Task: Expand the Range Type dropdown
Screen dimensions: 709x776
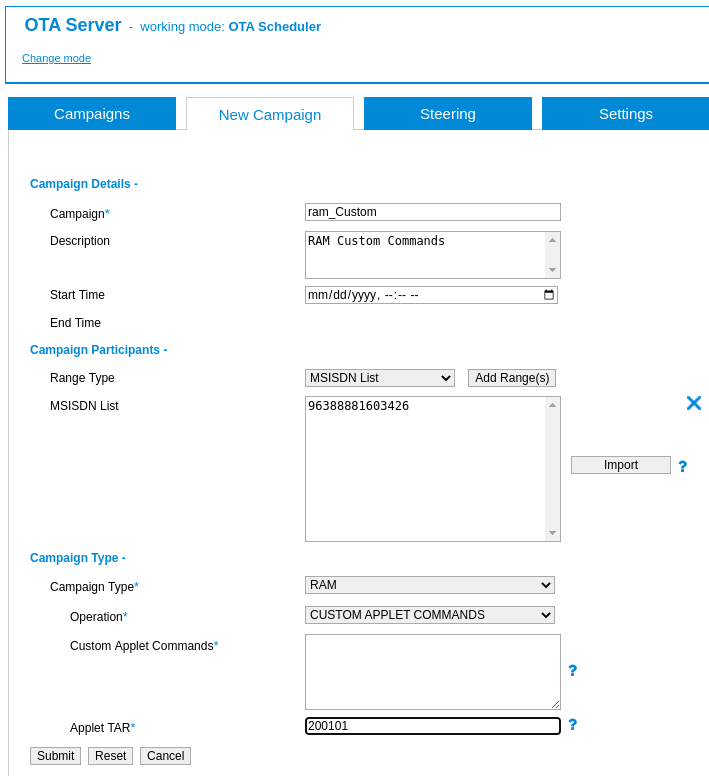Action: (x=379, y=378)
